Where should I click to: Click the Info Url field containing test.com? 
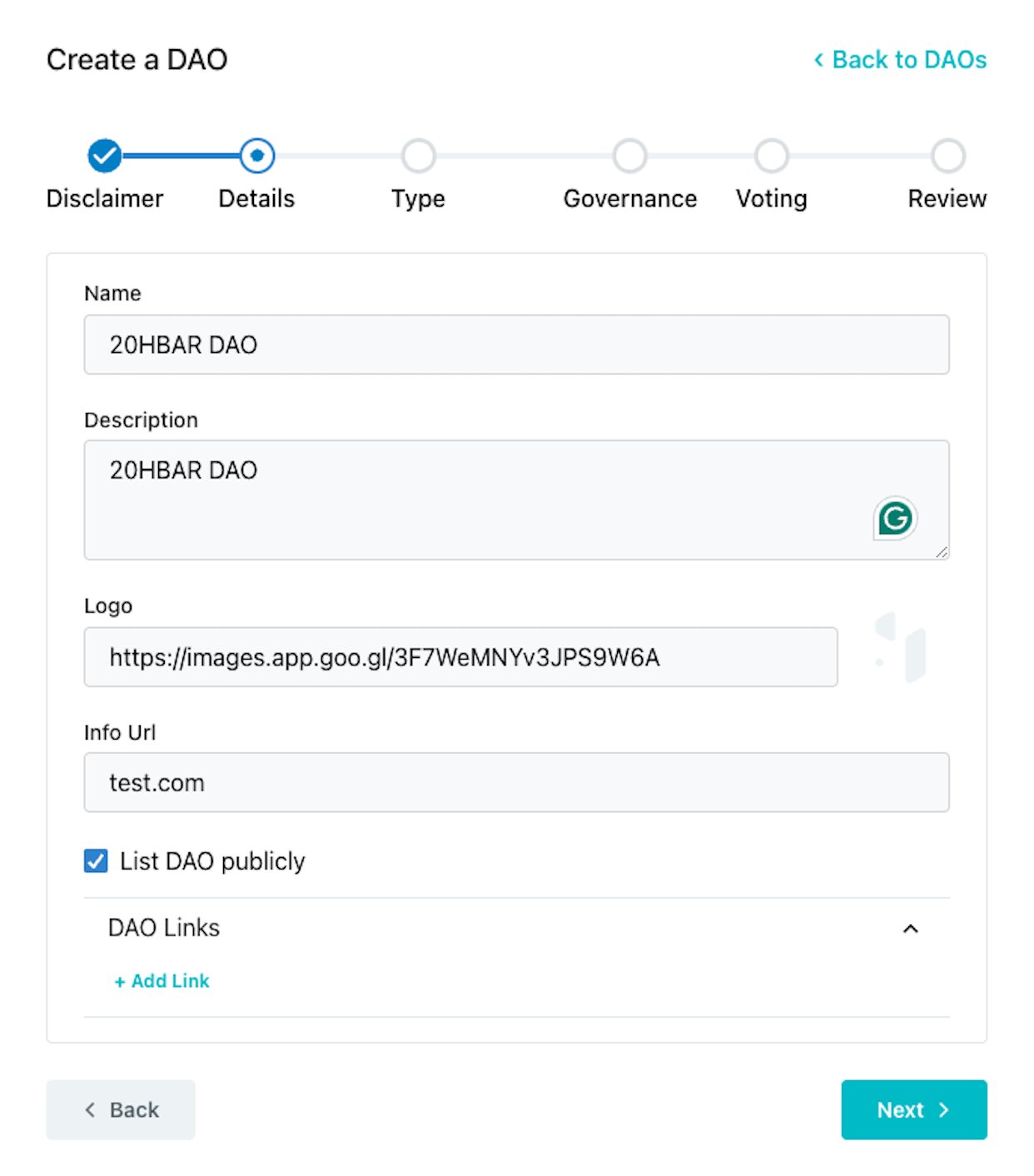(x=516, y=783)
